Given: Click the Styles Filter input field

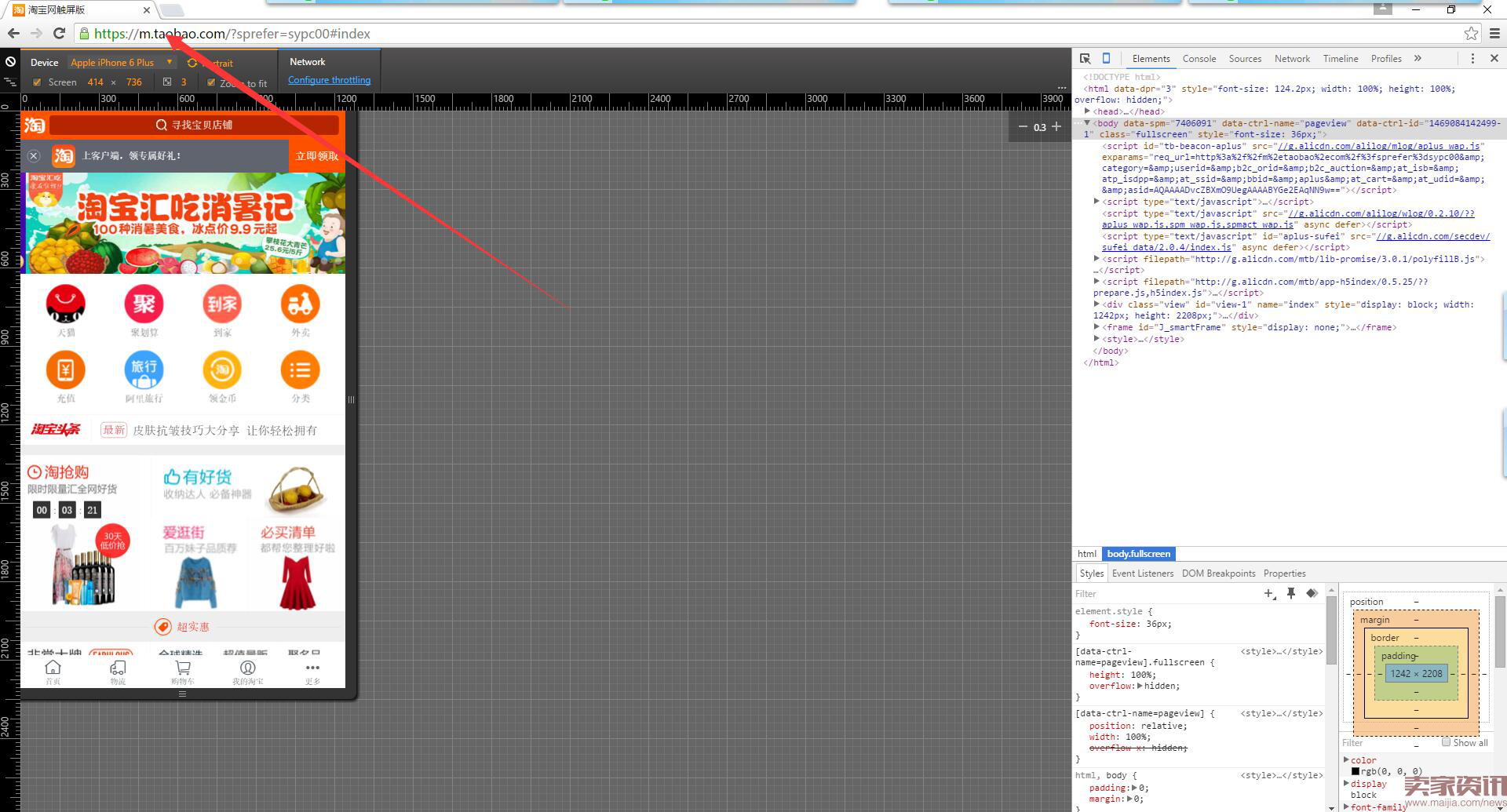Looking at the screenshot, I should [x=1166, y=594].
